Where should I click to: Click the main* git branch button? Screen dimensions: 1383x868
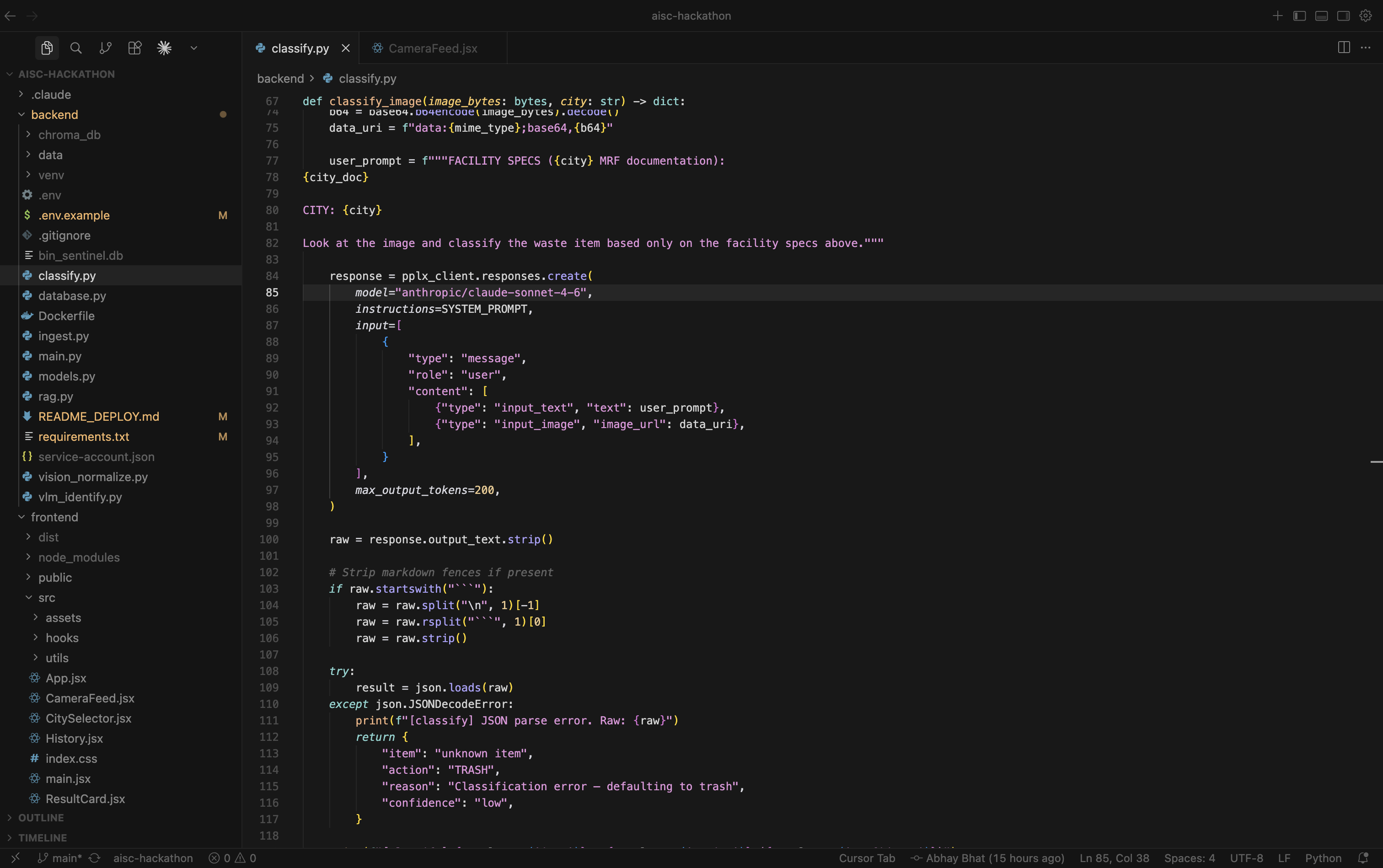(x=60, y=857)
